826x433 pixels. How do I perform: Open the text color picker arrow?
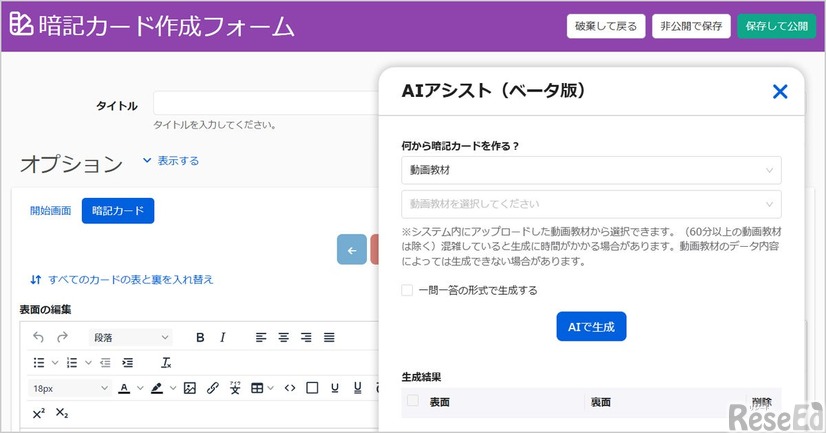(x=140, y=388)
